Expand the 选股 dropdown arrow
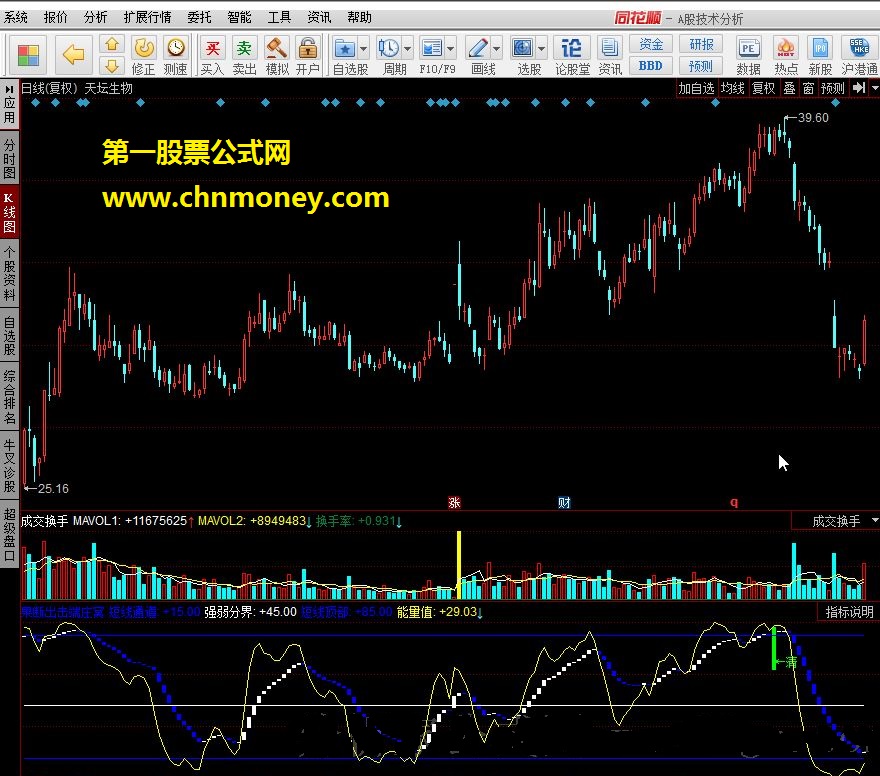This screenshot has width=880, height=776. (542, 49)
